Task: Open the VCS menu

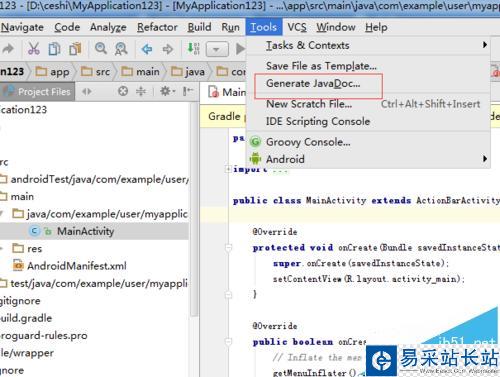Action: [x=297, y=27]
